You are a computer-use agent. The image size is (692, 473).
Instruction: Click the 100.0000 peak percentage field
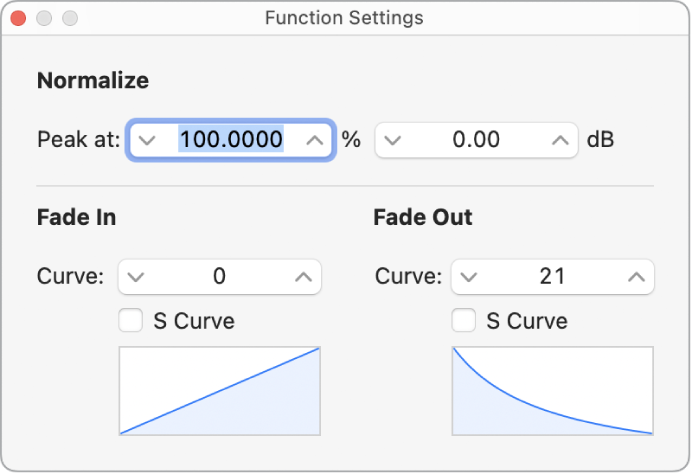[230, 140]
